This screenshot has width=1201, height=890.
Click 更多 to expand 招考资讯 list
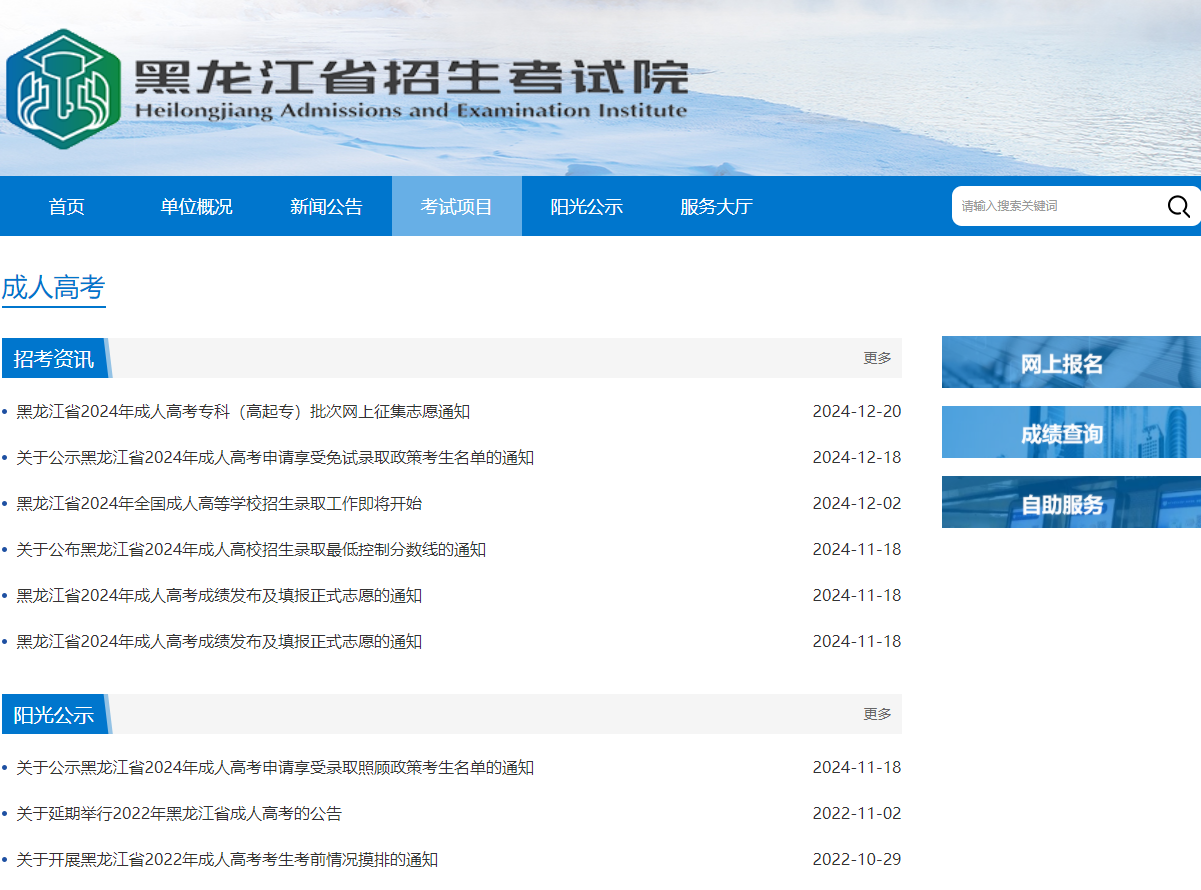[875, 359]
